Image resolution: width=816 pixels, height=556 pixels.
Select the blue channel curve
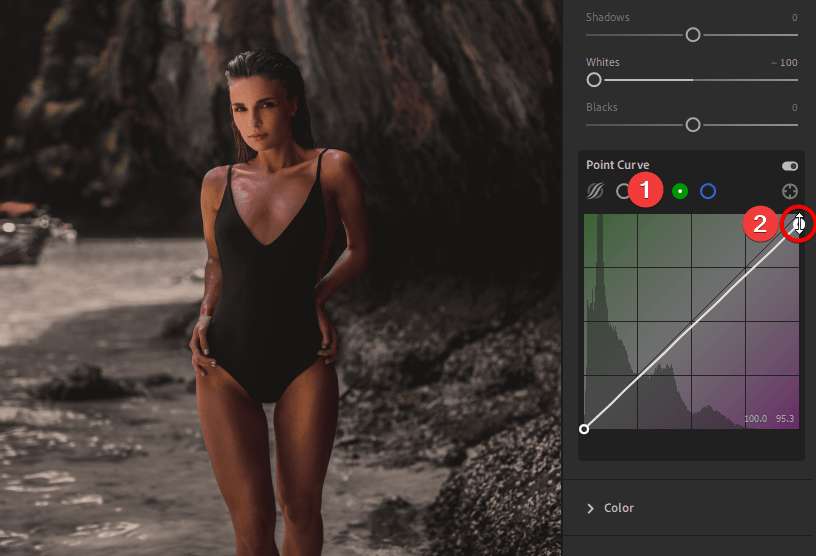[708, 191]
